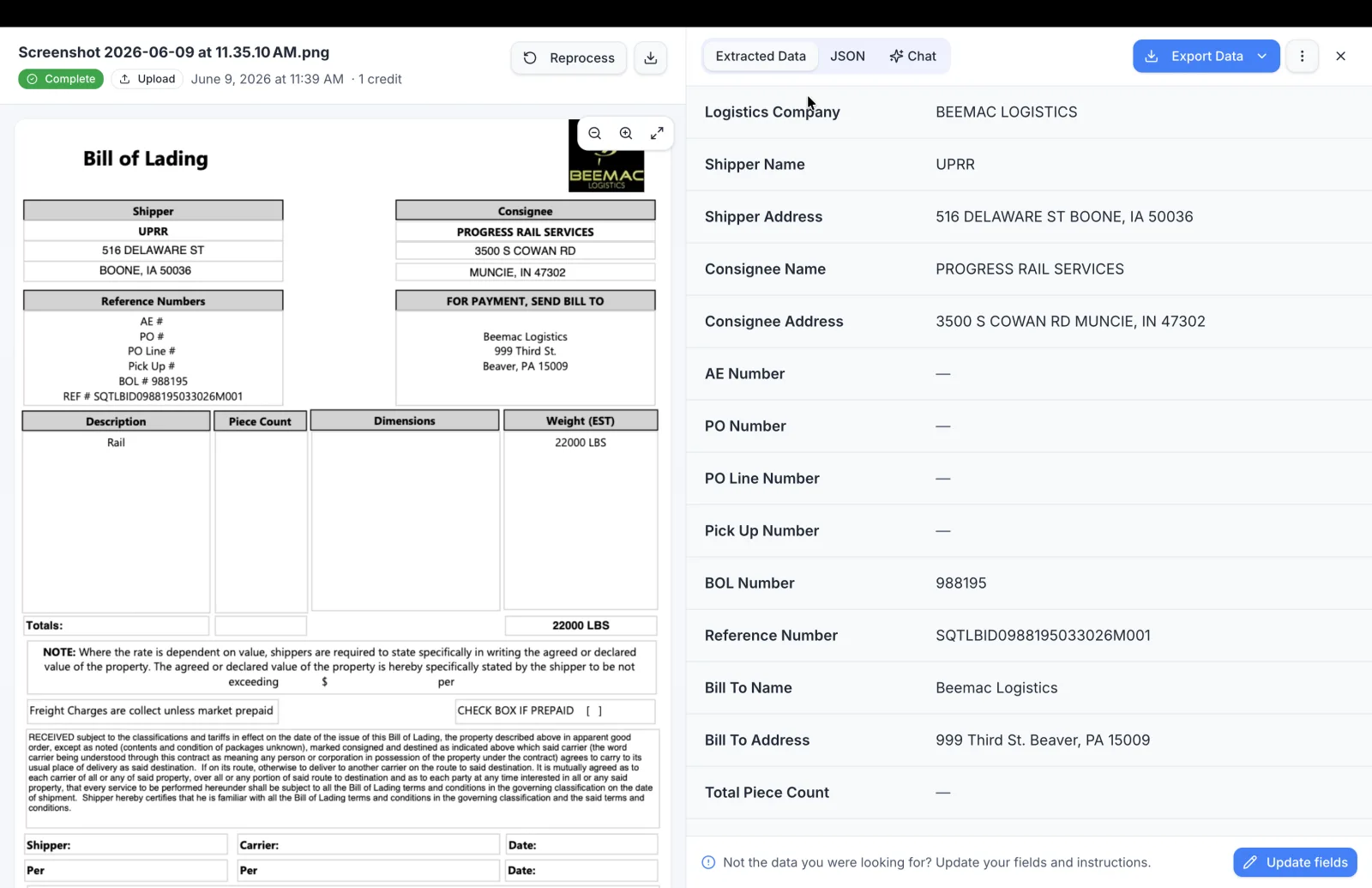This screenshot has height=888, width=1372.
Task: Download the document with the download icon
Action: point(651,57)
